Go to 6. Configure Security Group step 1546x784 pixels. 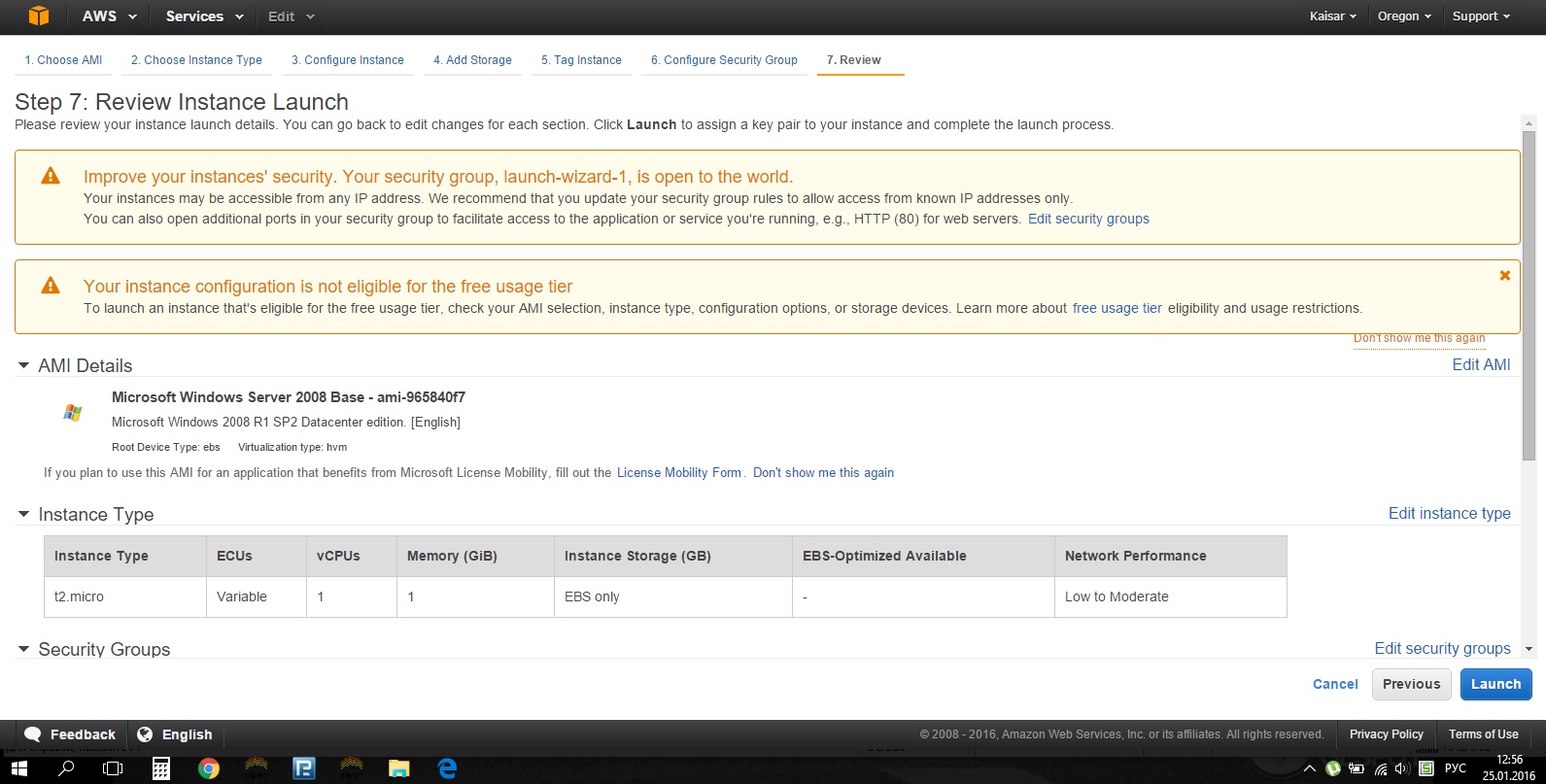(724, 60)
